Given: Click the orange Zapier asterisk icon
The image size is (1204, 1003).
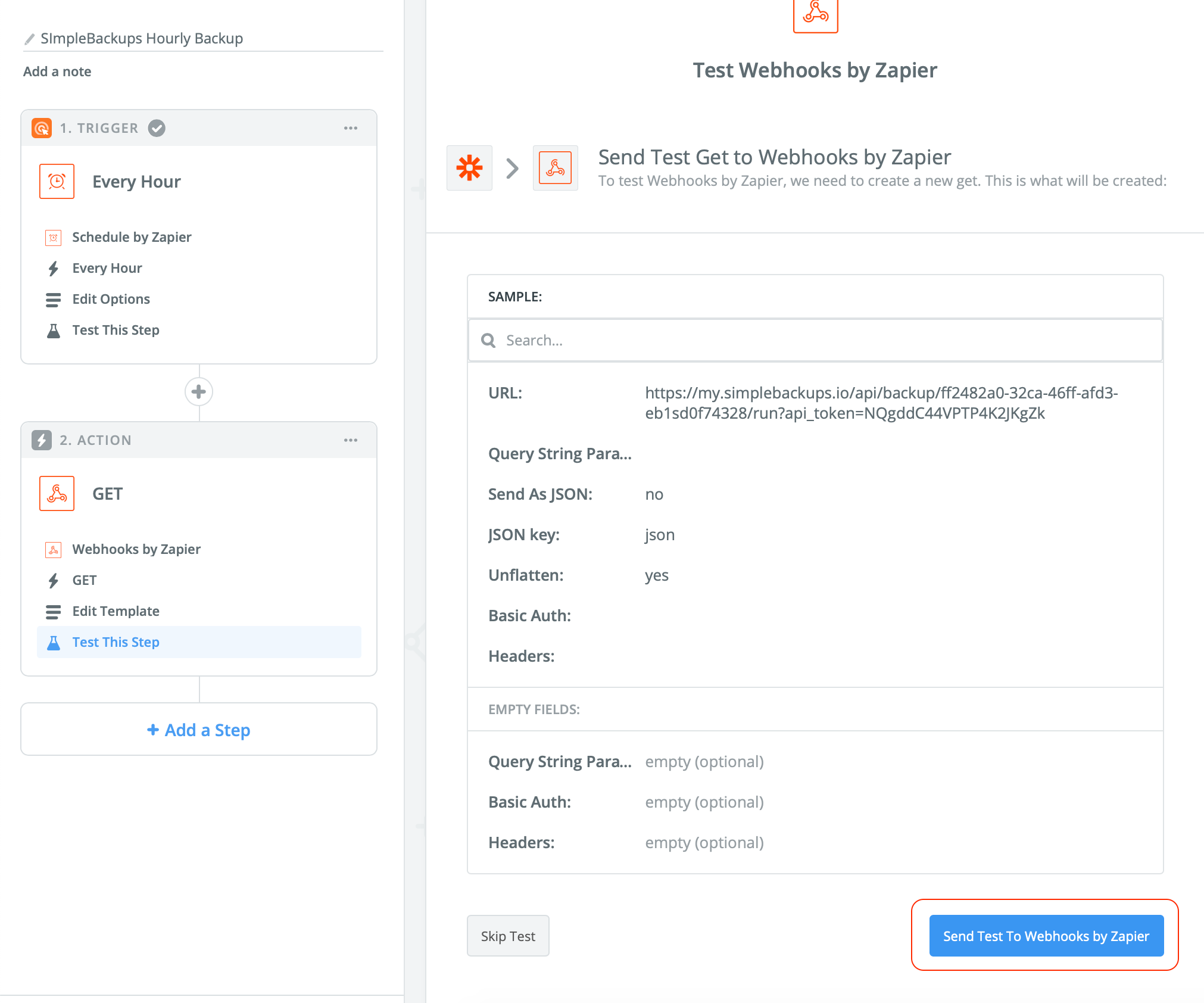Looking at the screenshot, I should point(469,168).
